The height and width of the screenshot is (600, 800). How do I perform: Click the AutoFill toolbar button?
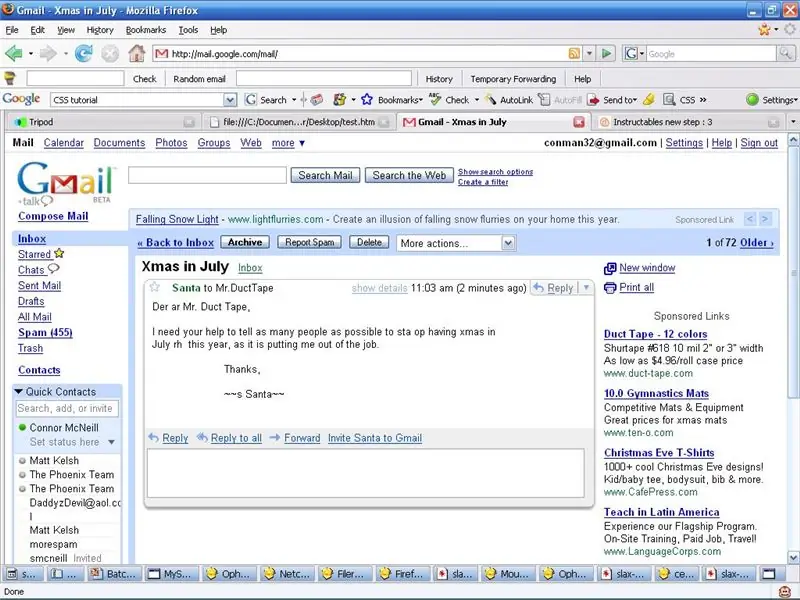pyautogui.click(x=561, y=99)
